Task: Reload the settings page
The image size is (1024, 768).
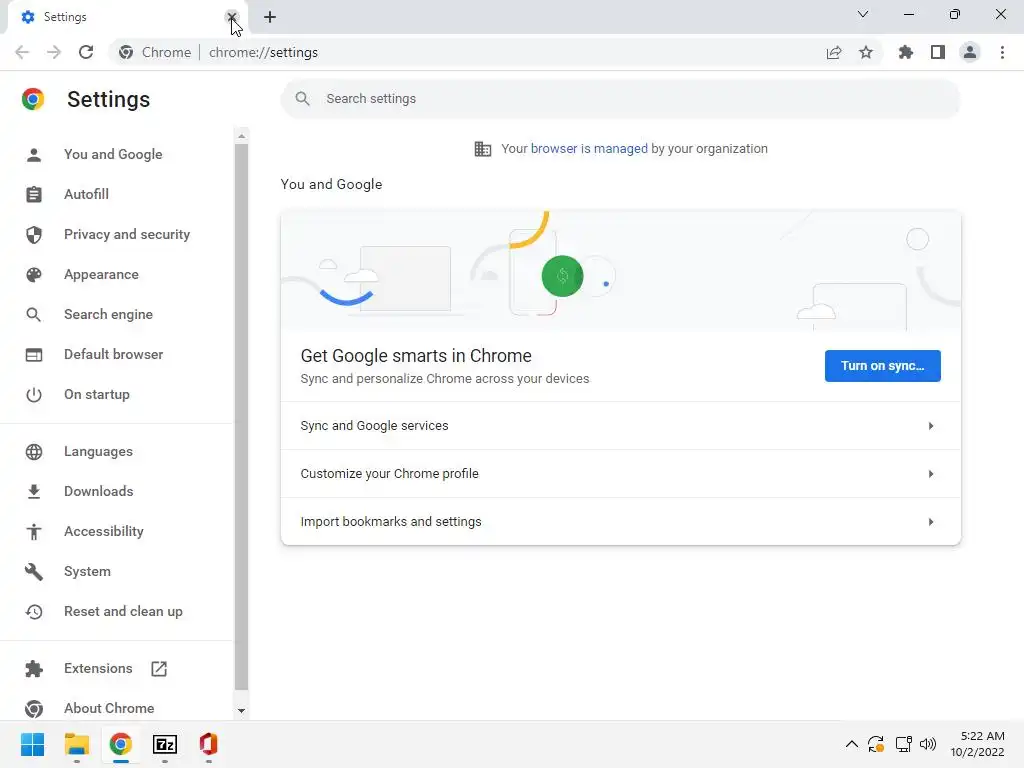Action: click(x=86, y=52)
